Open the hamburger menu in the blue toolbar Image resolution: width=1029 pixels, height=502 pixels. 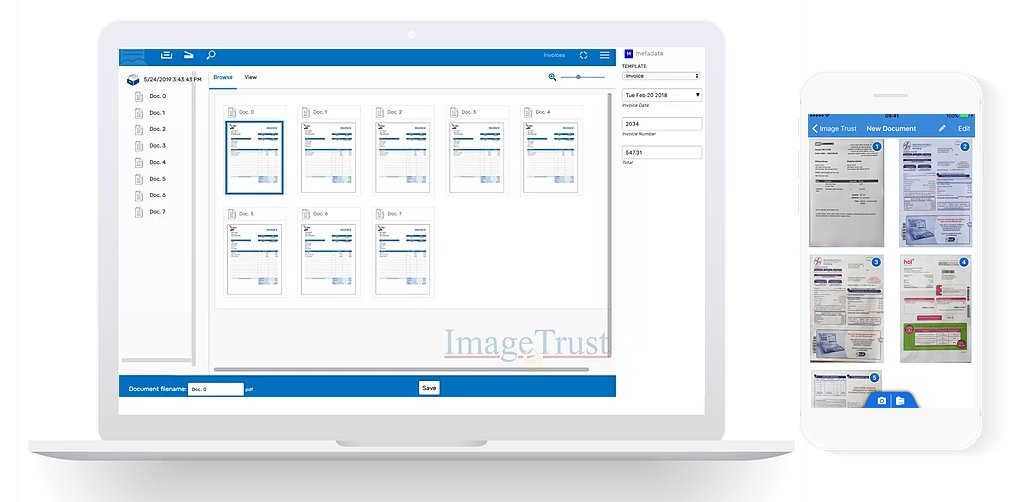605,56
